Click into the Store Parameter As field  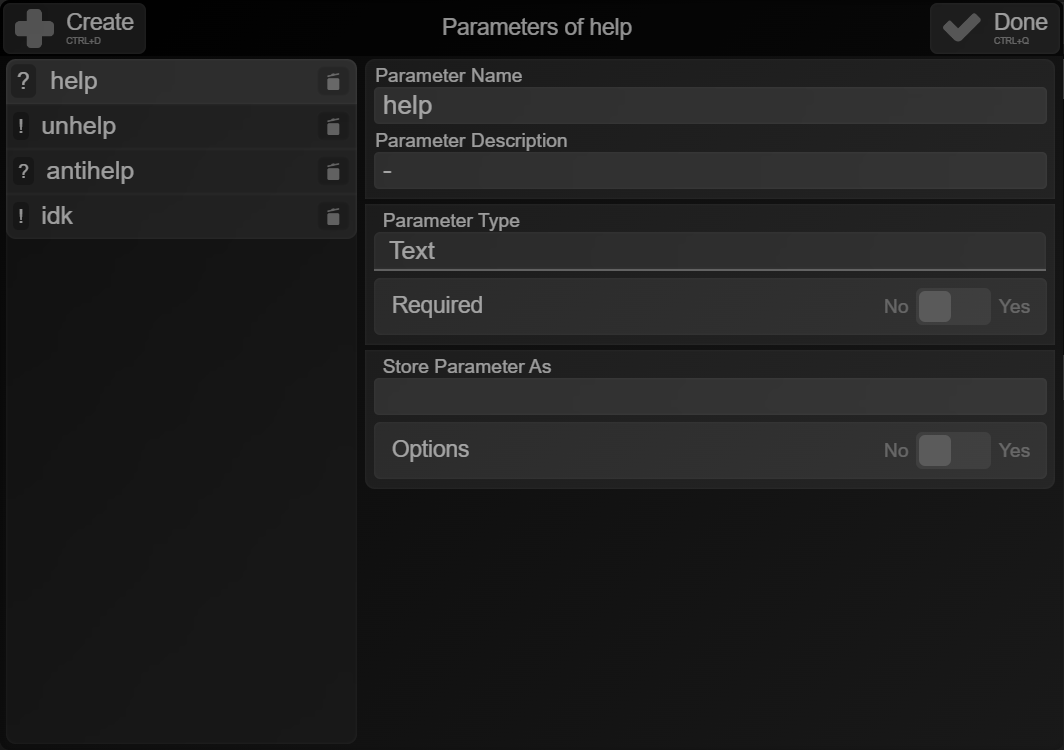[x=710, y=396]
